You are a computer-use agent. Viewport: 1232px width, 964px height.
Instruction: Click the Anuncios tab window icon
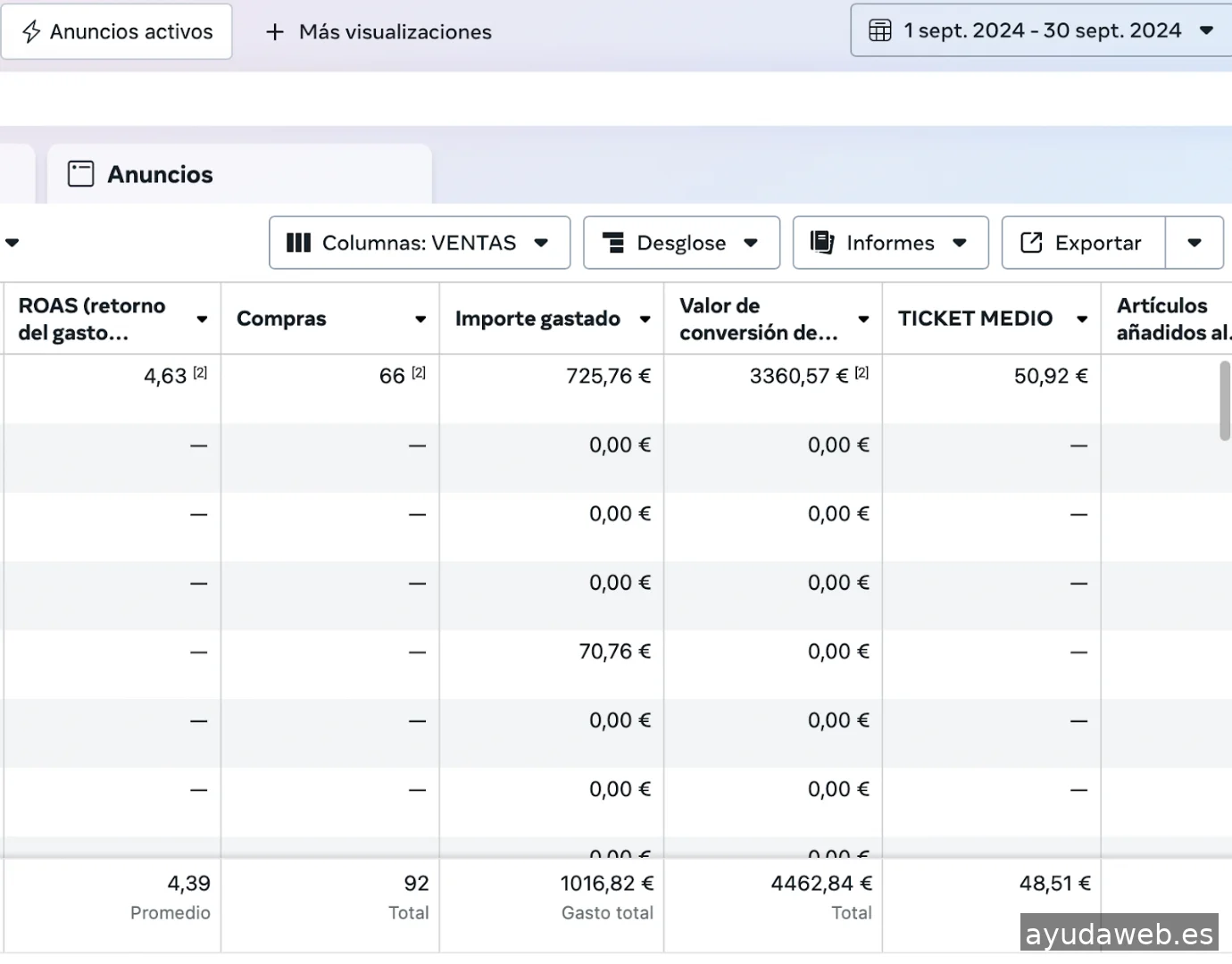tap(81, 174)
